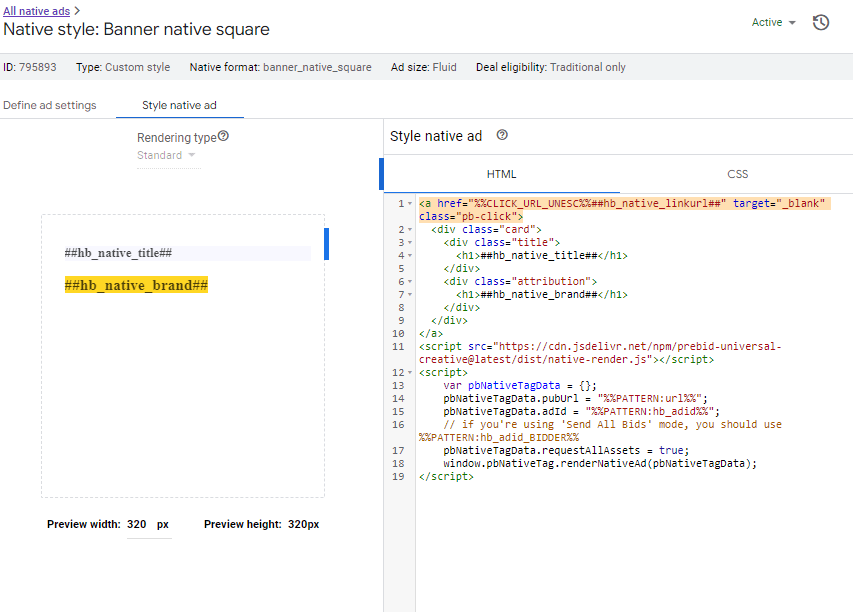The image size is (853, 612).
Task: Switch to the CSS tab
Action: [737, 174]
